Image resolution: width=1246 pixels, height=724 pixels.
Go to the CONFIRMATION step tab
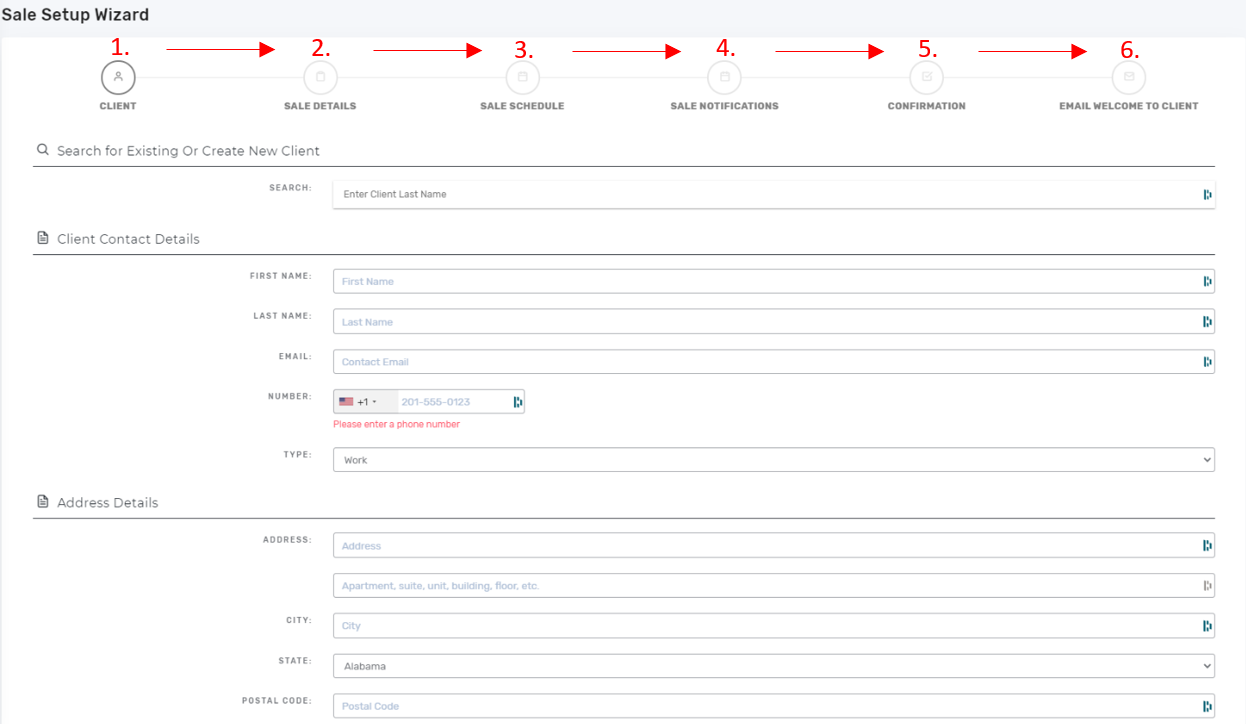pyautogui.click(x=927, y=106)
